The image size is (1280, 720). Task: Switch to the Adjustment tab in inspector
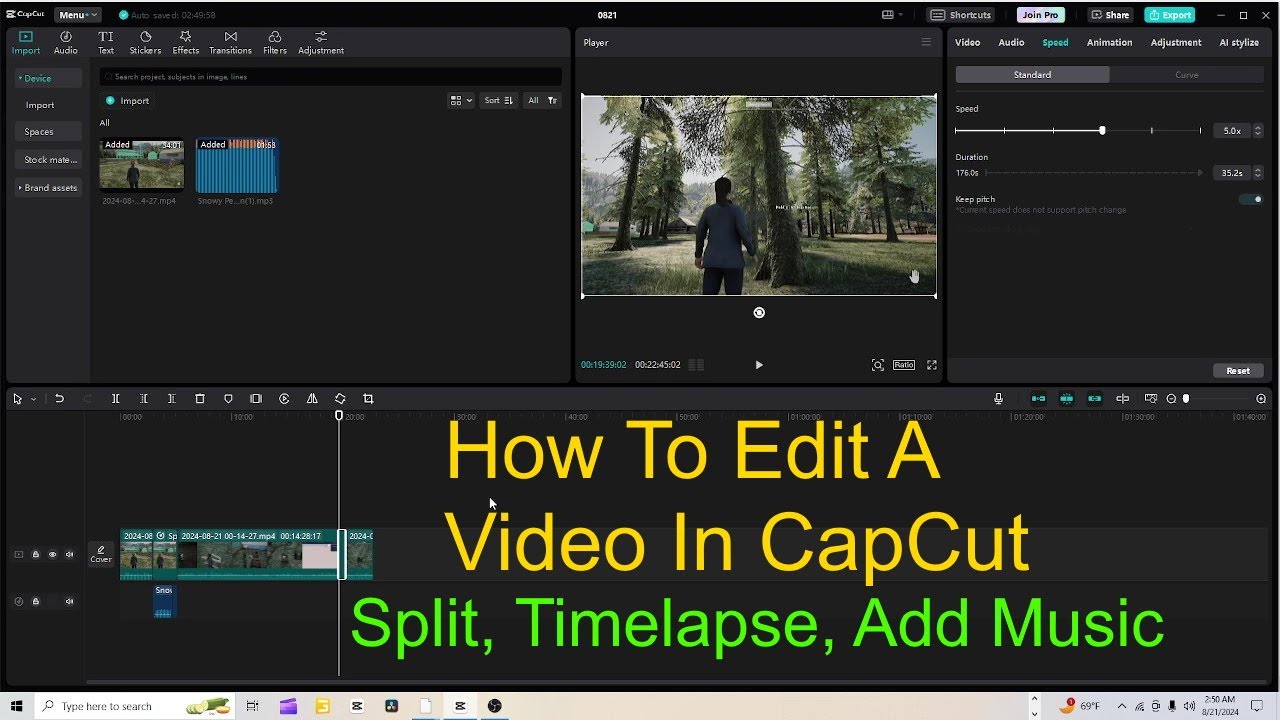click(1176, 42)
